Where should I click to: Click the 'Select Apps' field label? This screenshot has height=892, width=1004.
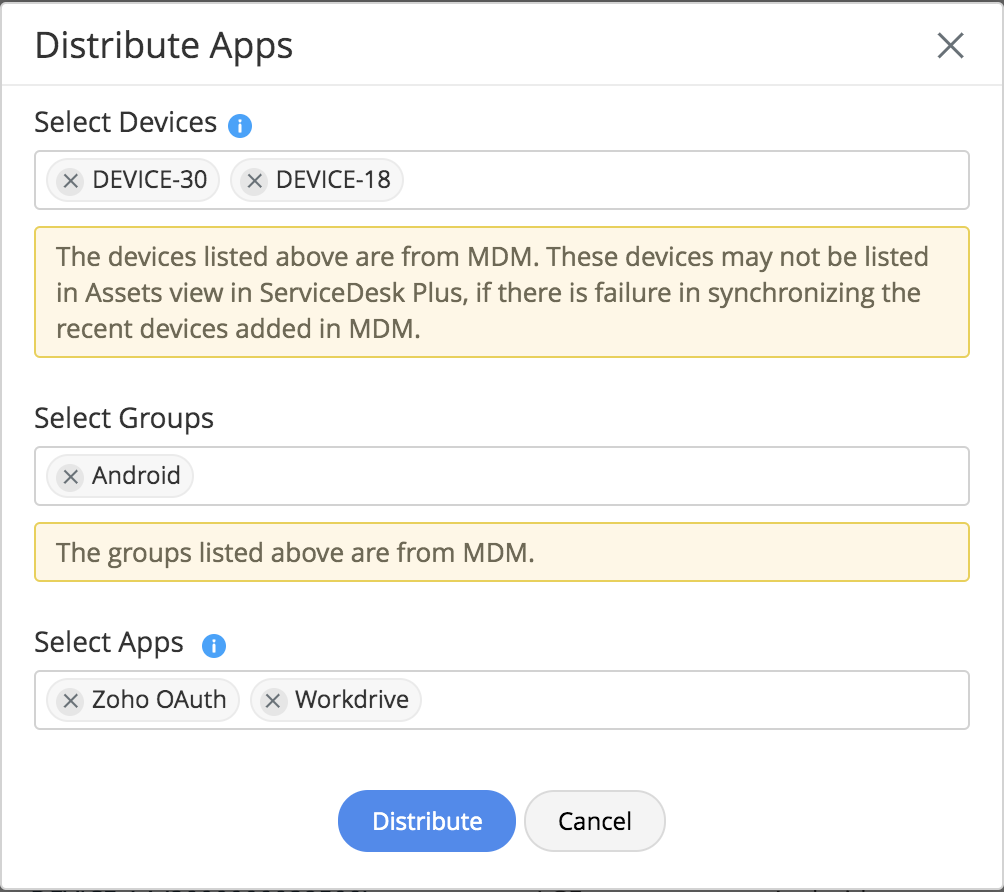[109, 642]
